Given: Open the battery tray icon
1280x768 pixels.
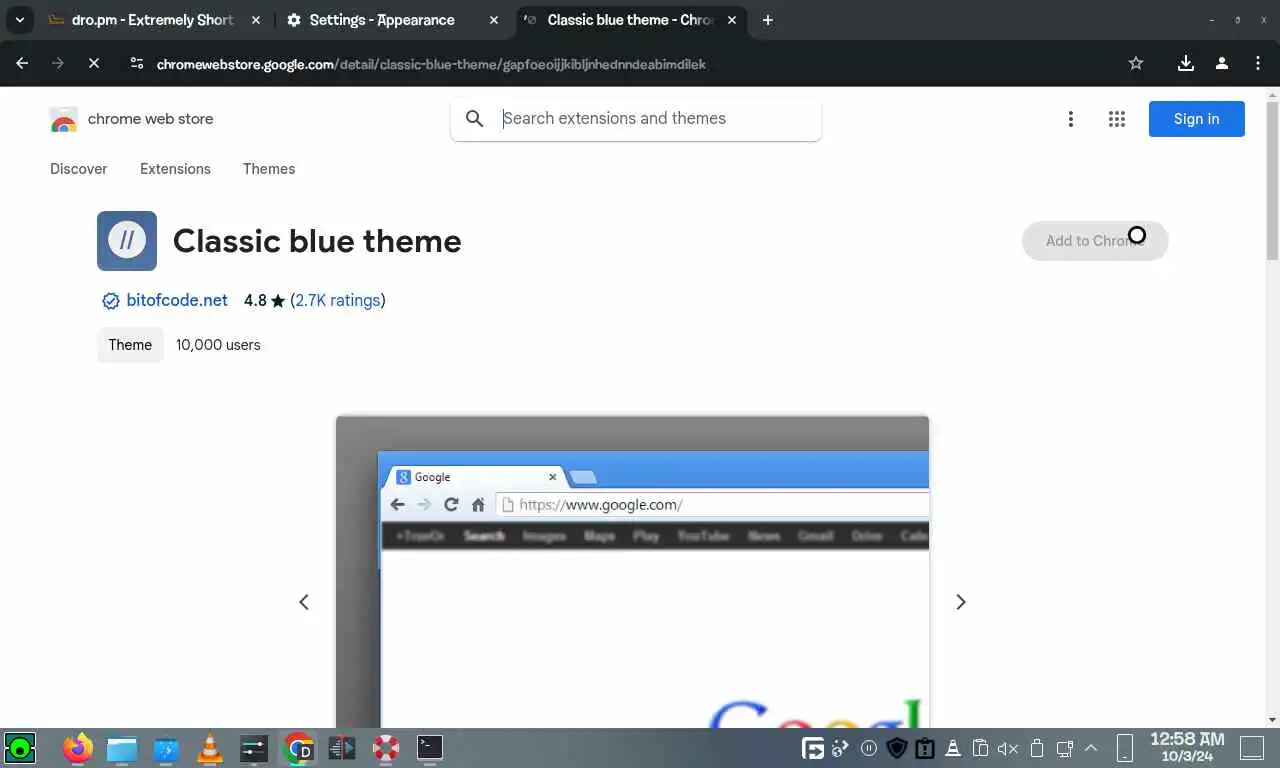Looking at the screenshot, I should (x=1037, y=748).
